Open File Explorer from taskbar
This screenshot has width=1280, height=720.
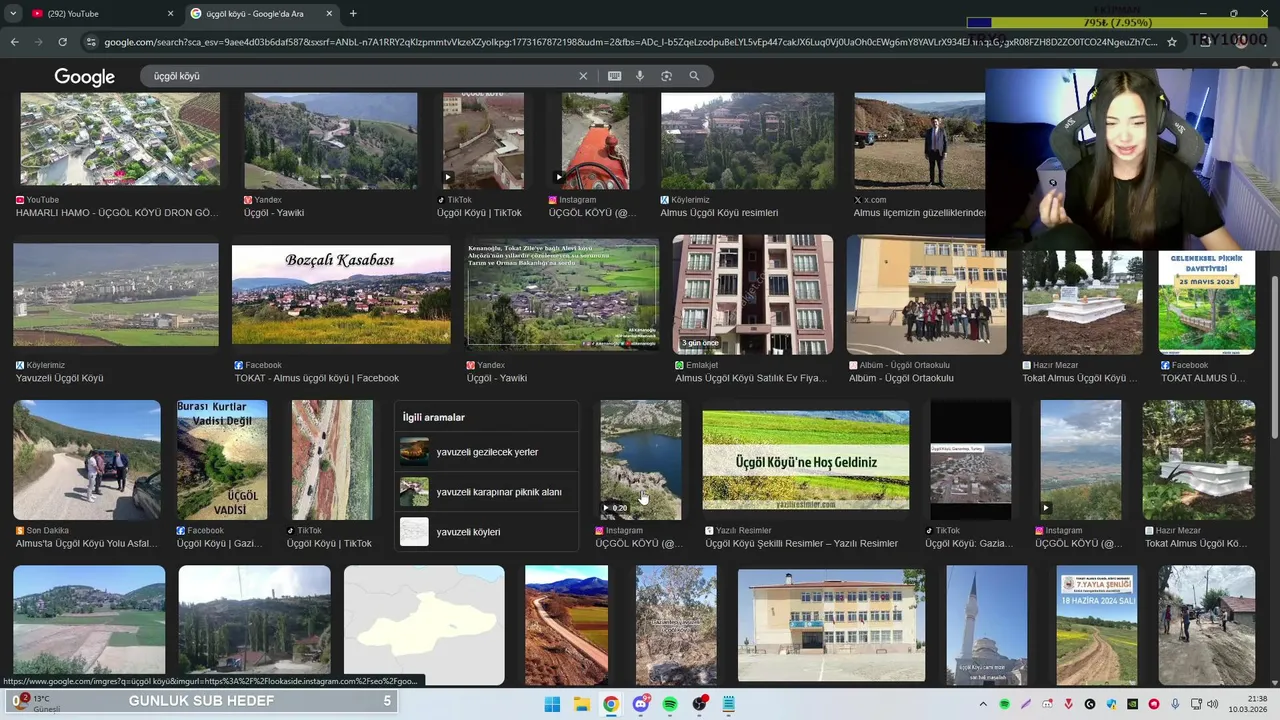tap(581, 705)
